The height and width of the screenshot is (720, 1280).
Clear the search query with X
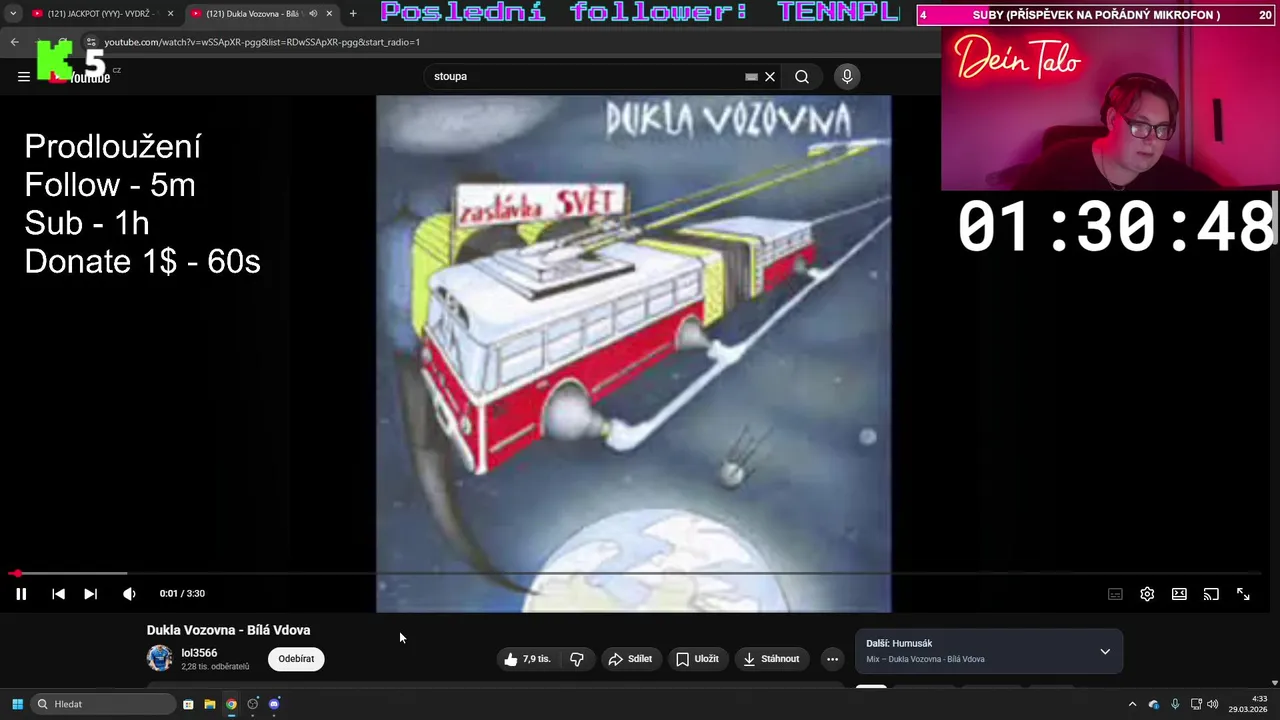(770, 77)
